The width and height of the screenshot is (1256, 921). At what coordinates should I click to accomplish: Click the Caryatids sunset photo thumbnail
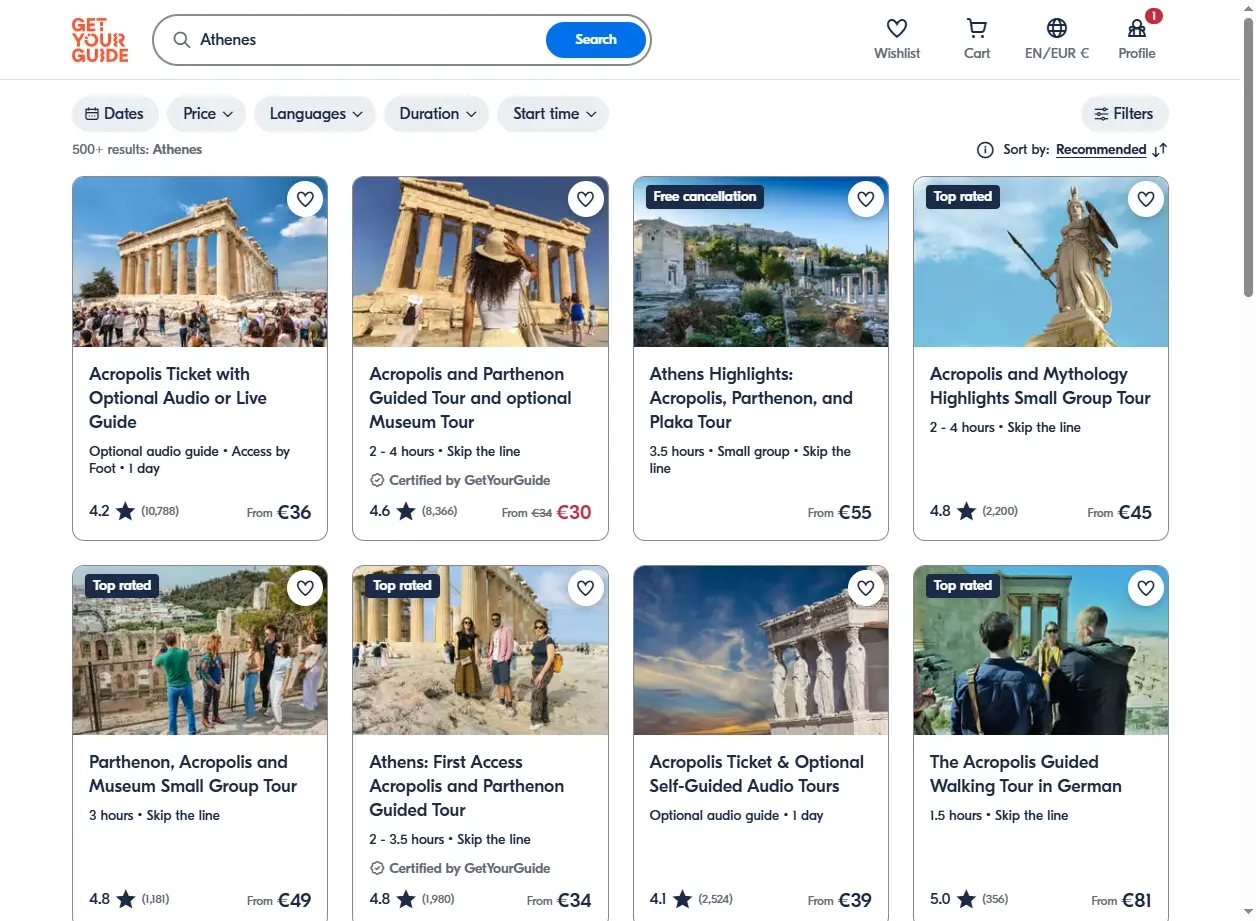[760, 651]
